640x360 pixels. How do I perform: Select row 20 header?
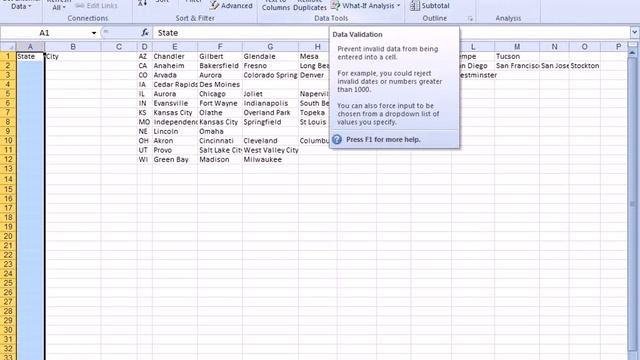8,236
